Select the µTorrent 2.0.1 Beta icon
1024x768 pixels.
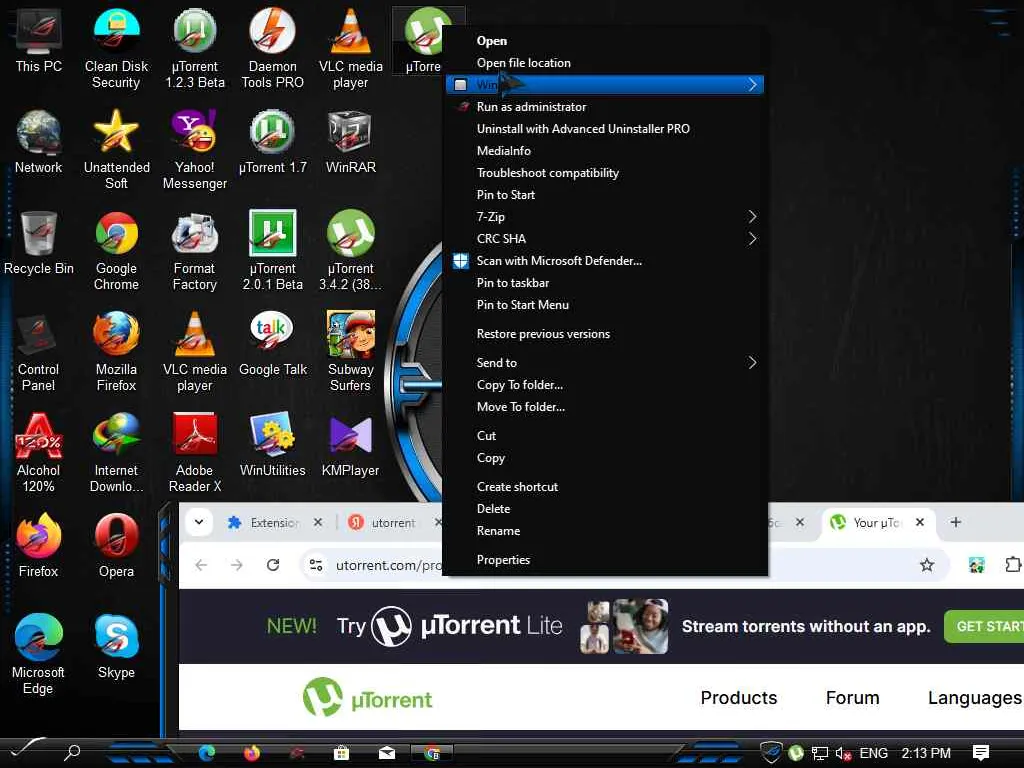pos(272,251)
